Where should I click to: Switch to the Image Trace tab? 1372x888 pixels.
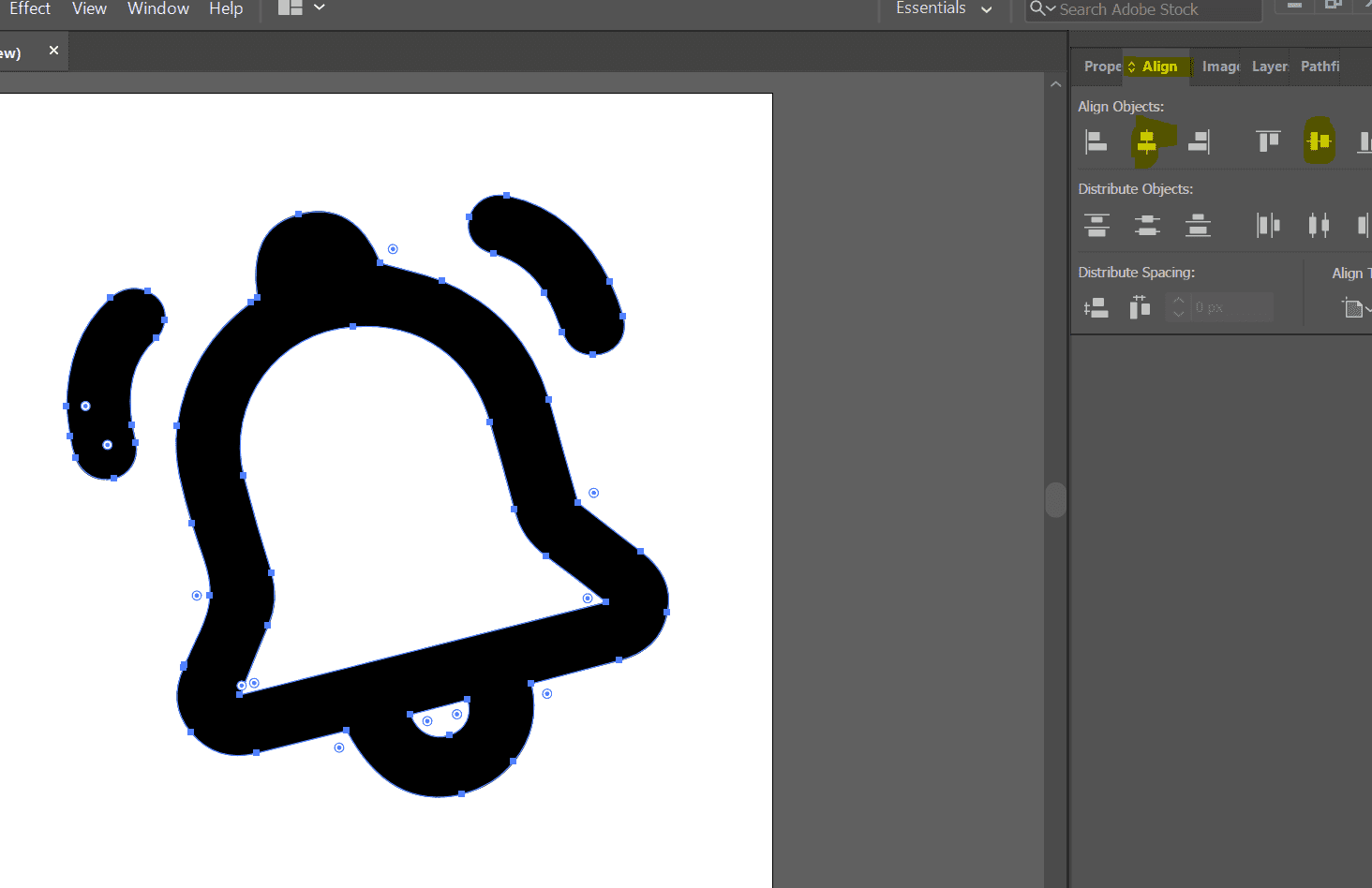[x=1221, y=67]
